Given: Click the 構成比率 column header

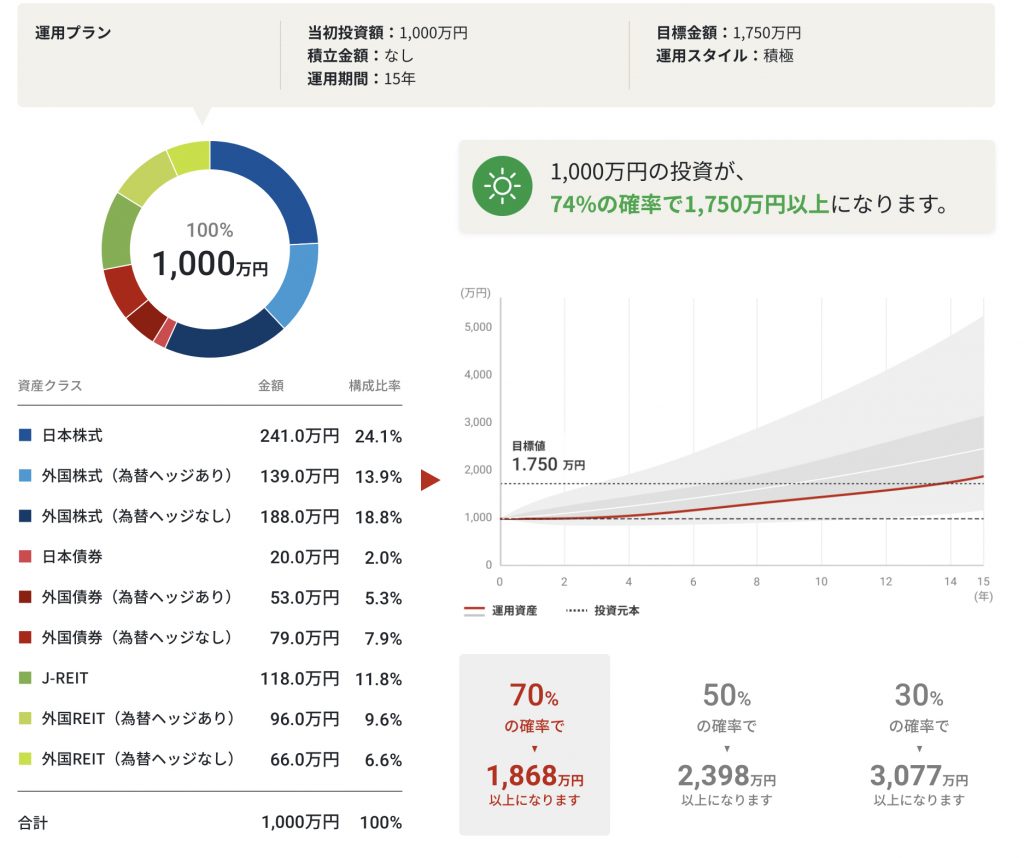Looking at the screenshot, I should pyautogui.click(x=374, y=386).
